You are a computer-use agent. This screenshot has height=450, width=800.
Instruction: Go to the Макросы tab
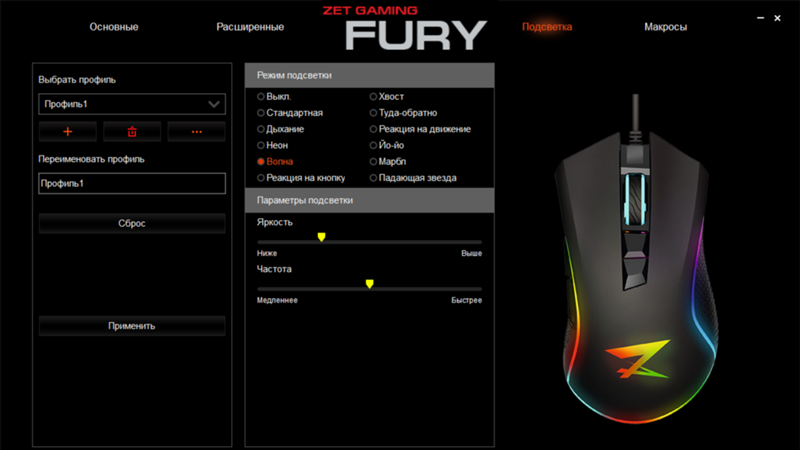click(665, 27)
